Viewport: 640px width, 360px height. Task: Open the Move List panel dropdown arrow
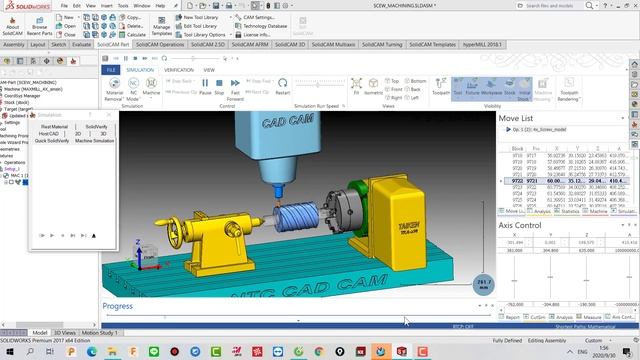[x=622, y=118]
